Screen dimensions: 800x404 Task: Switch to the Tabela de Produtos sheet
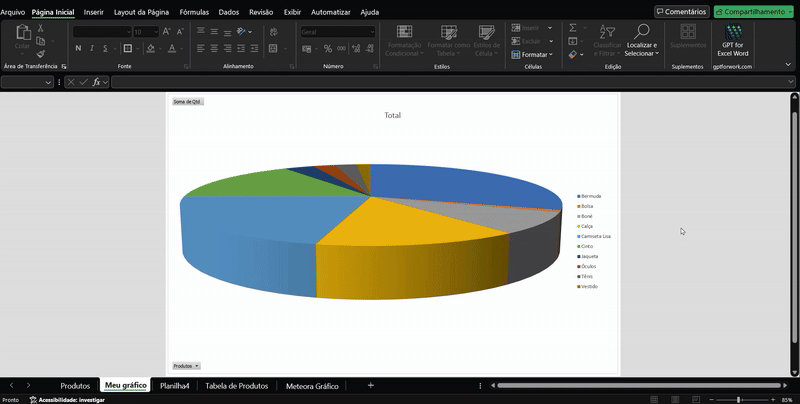pyautogui.click(x=236, y=385)
